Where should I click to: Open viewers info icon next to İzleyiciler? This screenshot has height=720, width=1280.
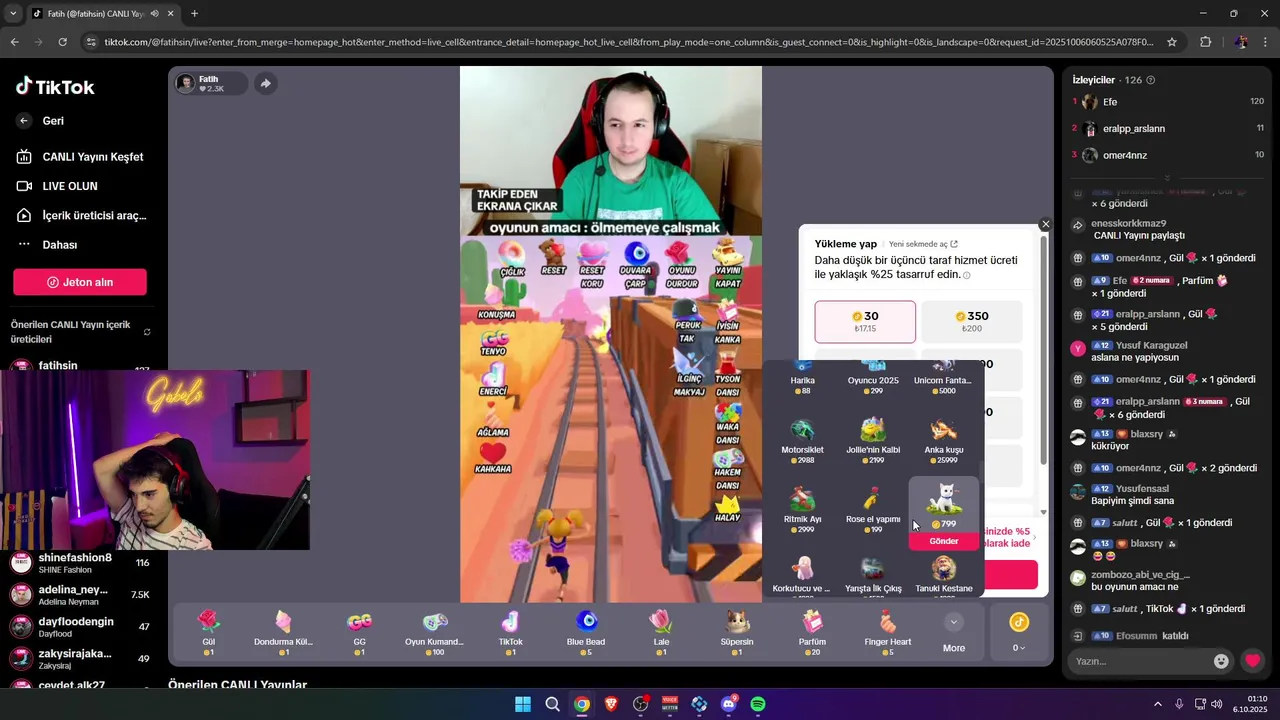(x=1151, y=80)
